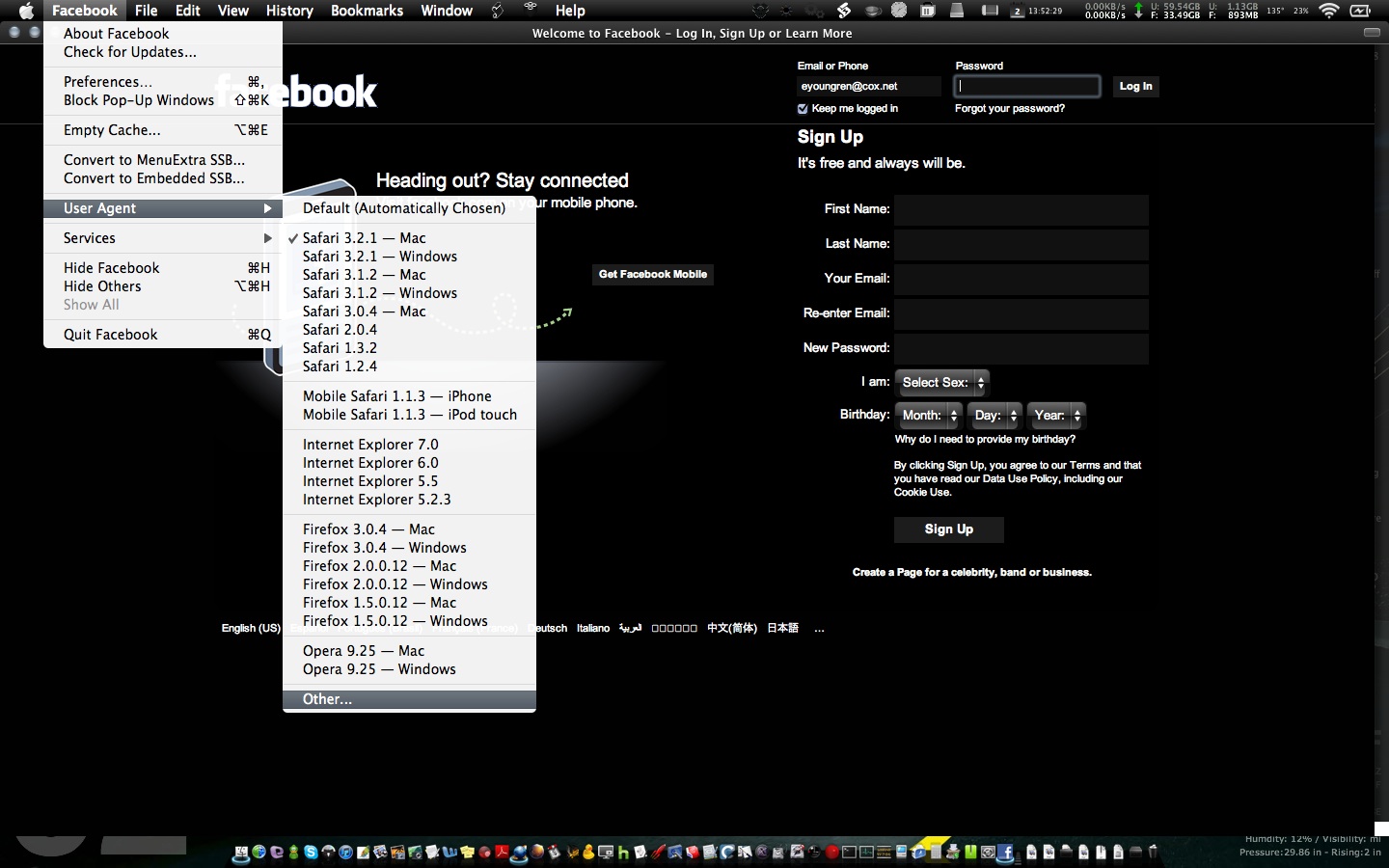Screen dimensions: 1389x868
Task: Choose Check for Updates... menu item
Action: (x=163, y=52)
